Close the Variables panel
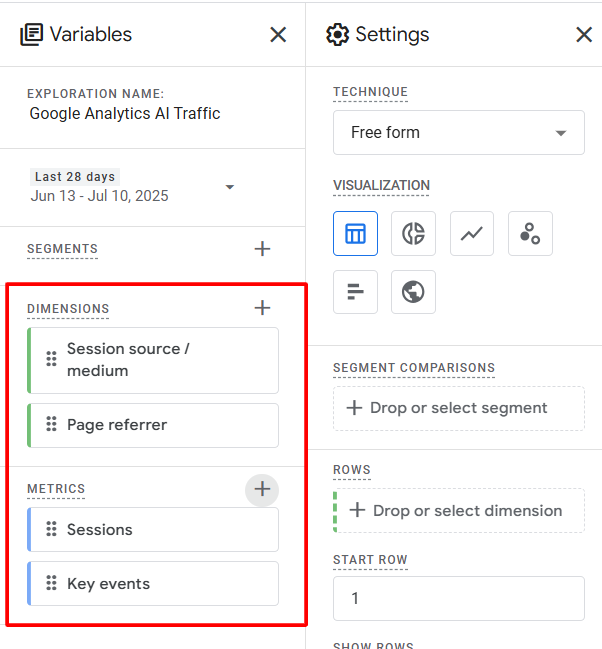602x649 pixels. coord(278,35)
